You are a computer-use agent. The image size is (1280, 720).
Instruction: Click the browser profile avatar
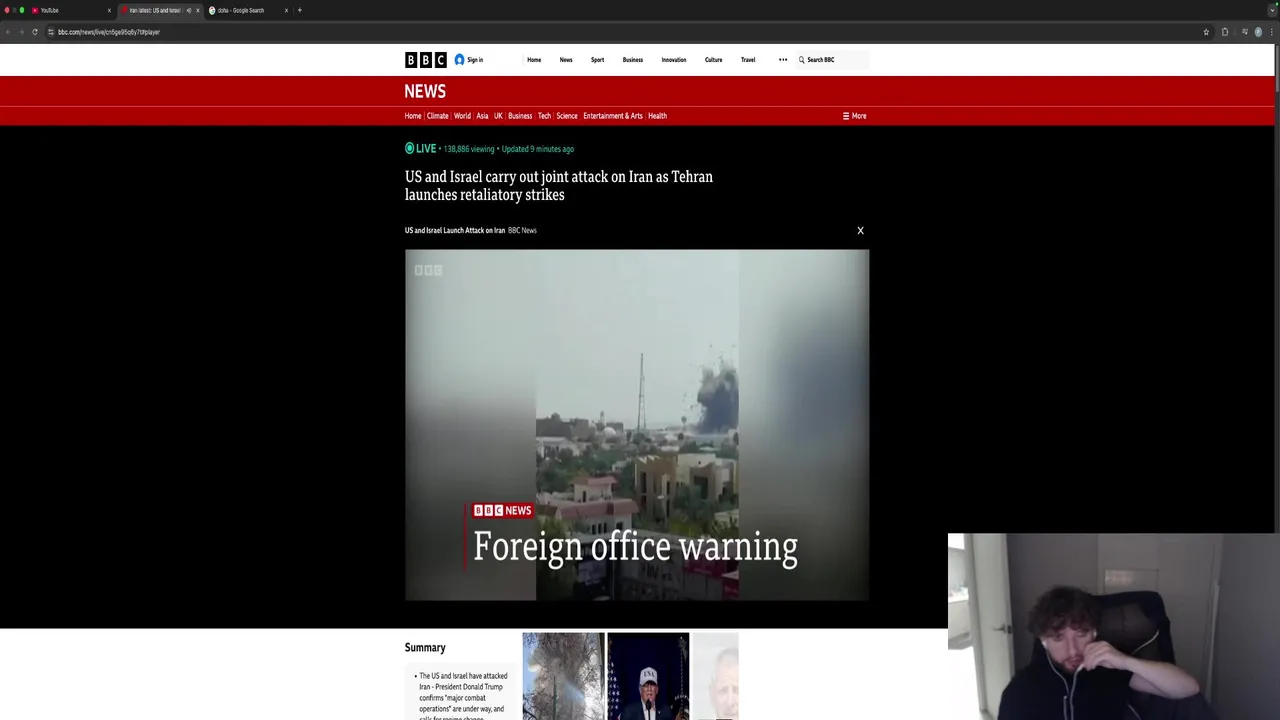[1258, 32]
